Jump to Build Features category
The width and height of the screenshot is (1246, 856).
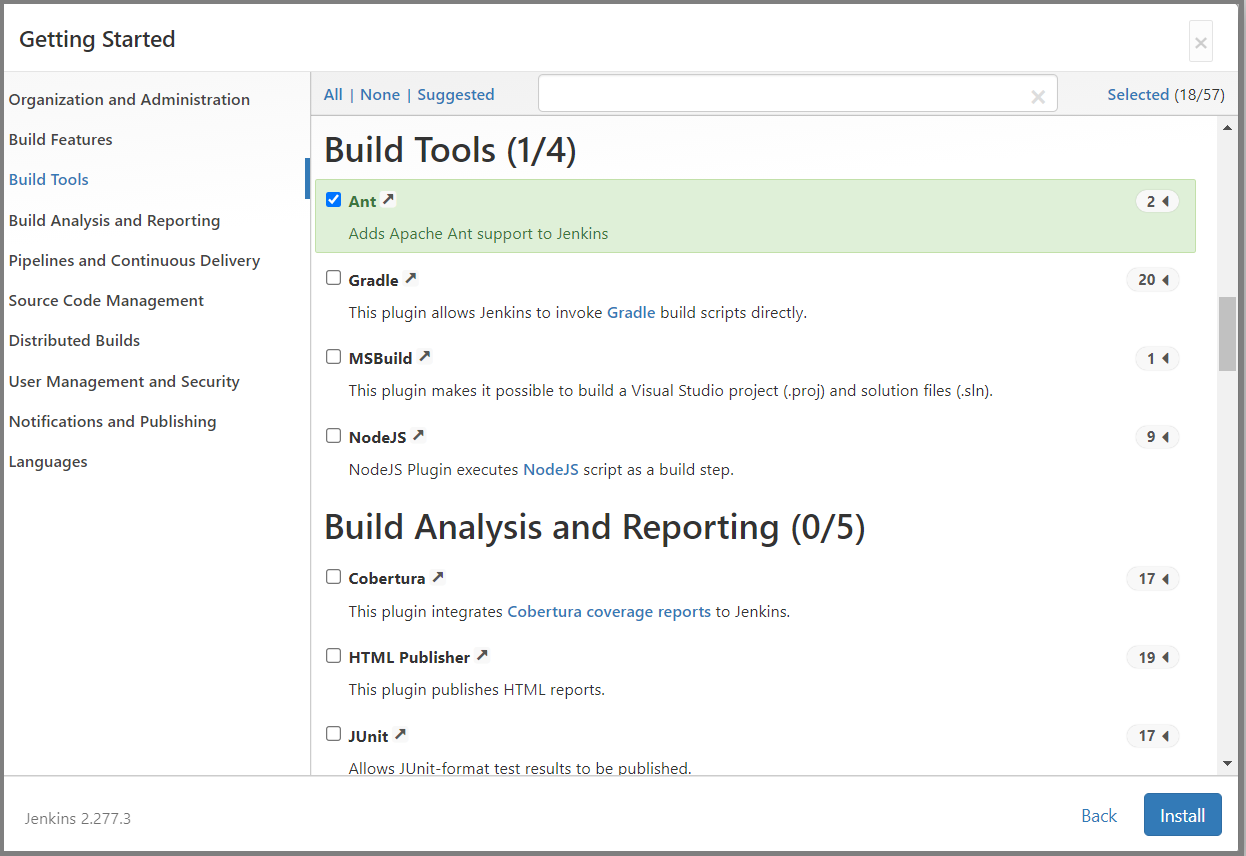coord(60,139)
